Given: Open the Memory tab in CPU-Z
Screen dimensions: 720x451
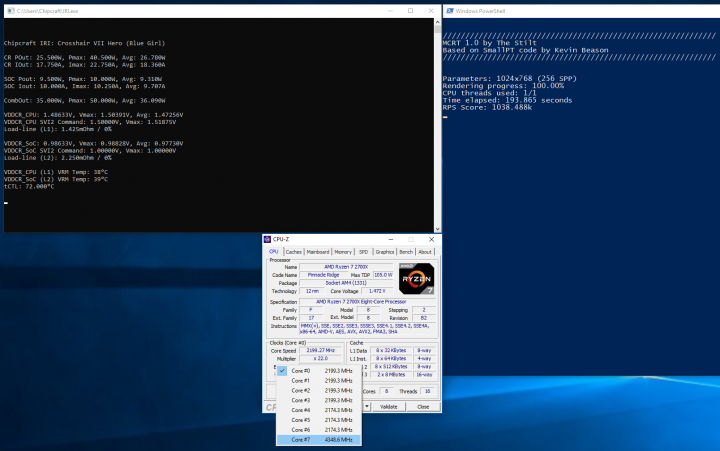Looking at the screenshot, I should tap(343, 252).
